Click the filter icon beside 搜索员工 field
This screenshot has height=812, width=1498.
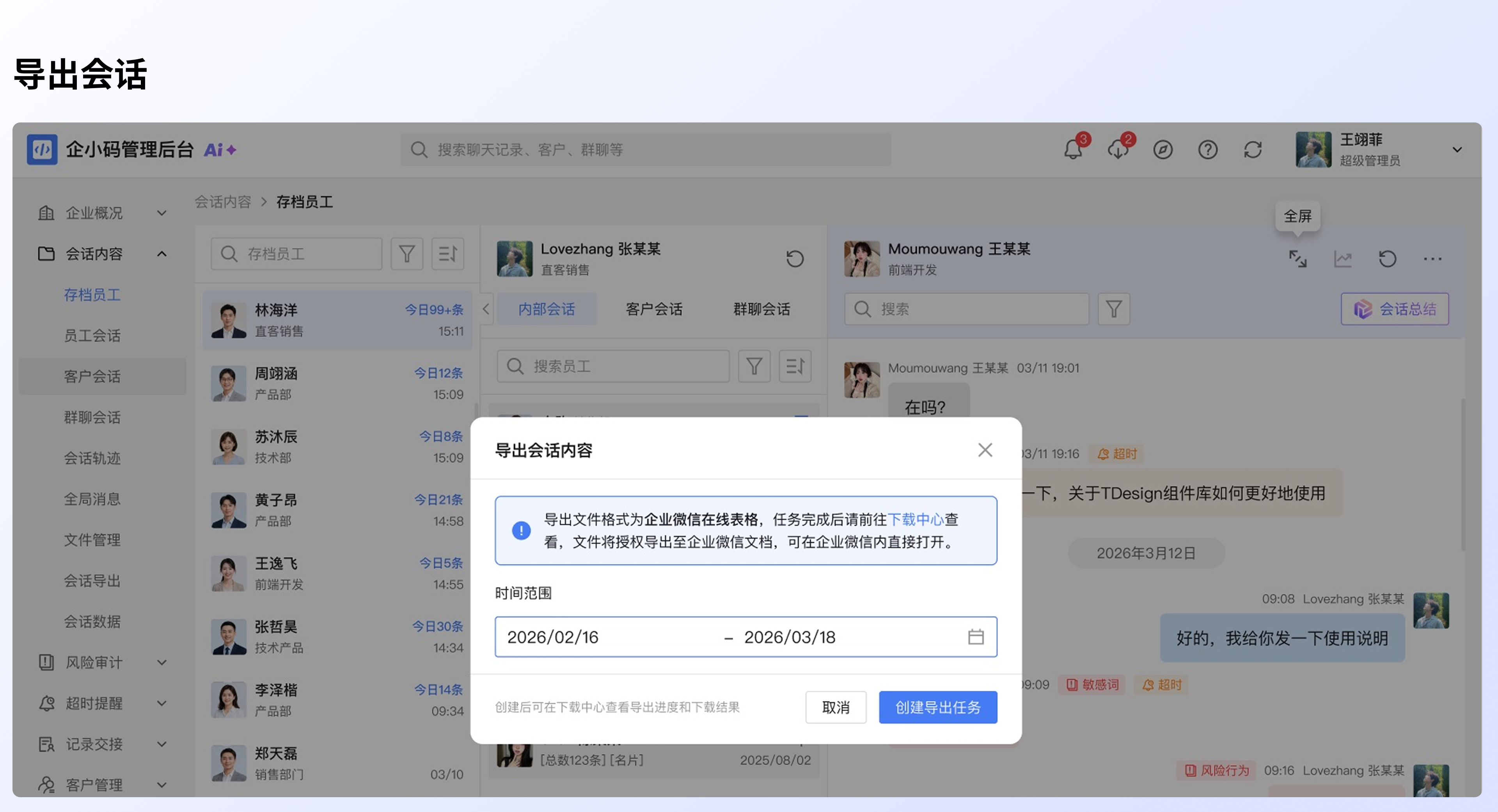point(754,366)
